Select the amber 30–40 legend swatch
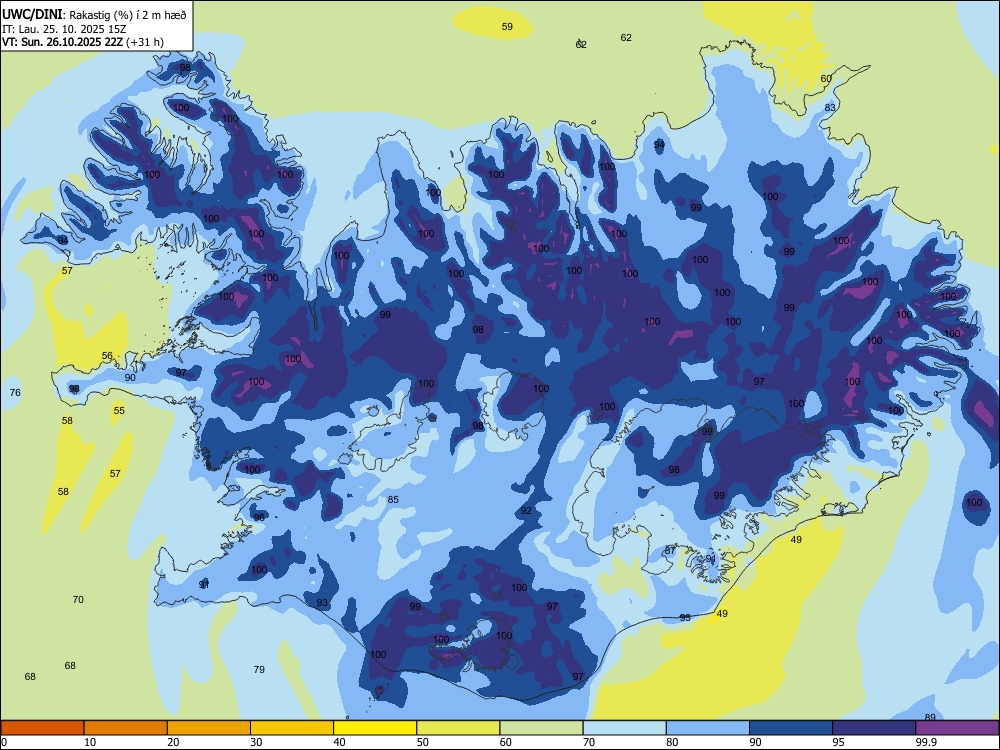 tap(292, 728)
